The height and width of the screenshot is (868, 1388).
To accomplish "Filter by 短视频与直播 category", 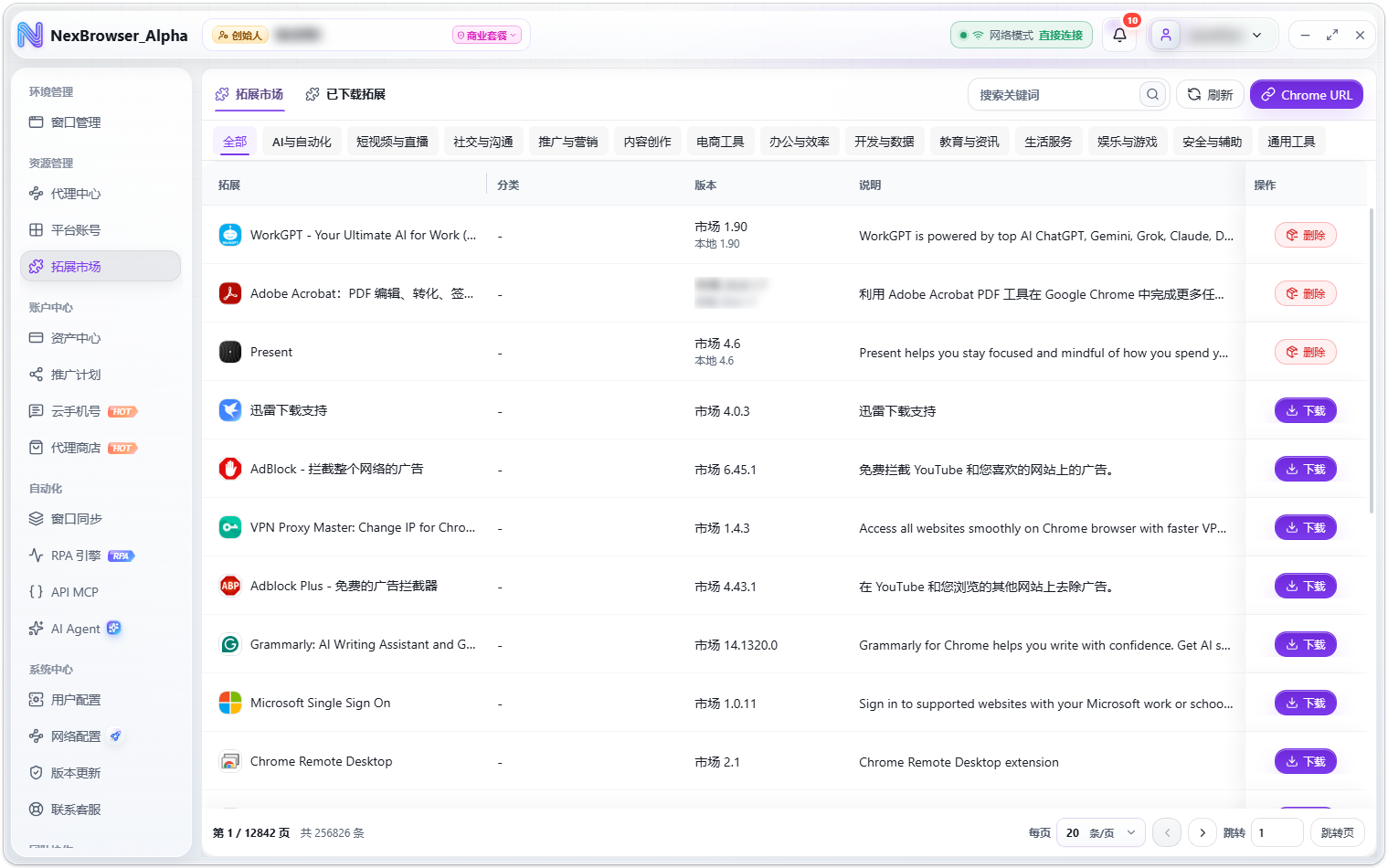I will 392,142.
